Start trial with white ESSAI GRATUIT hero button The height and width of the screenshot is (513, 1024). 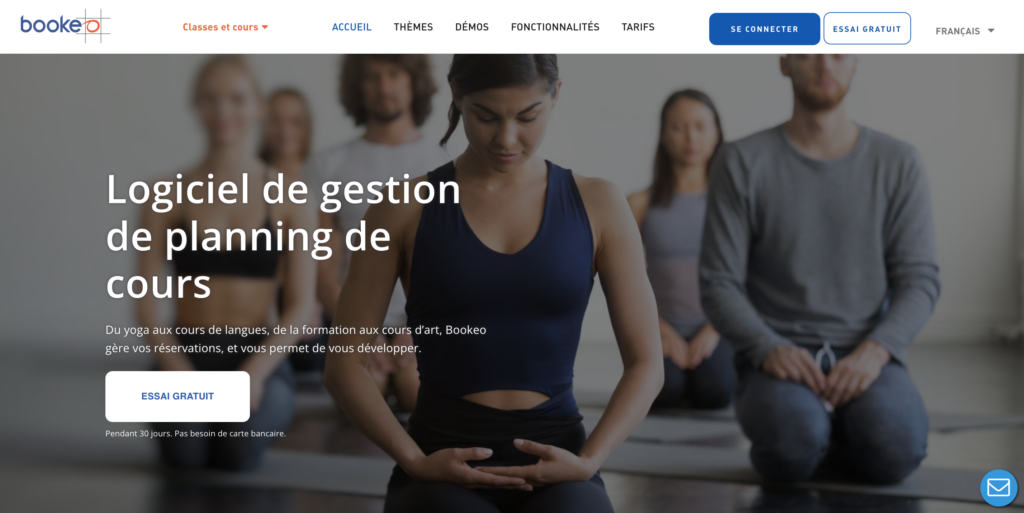pyautogui.click(x=178, y=396)
